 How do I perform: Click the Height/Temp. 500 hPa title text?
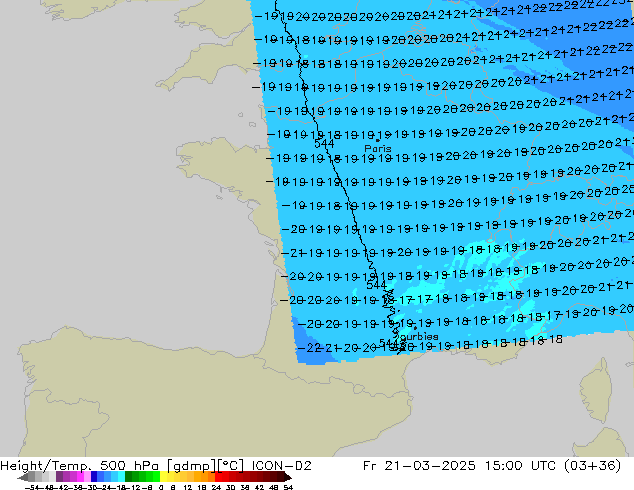81,466
